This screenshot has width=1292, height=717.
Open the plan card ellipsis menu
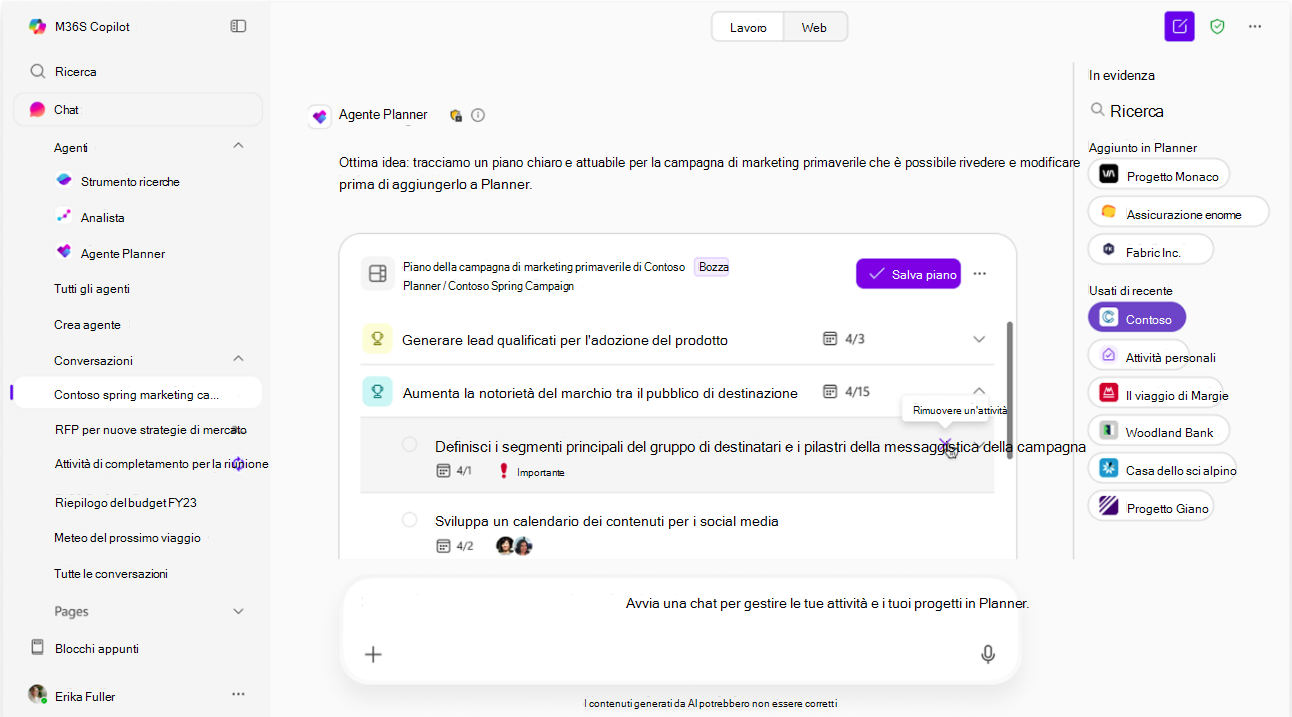pos(980,274)
